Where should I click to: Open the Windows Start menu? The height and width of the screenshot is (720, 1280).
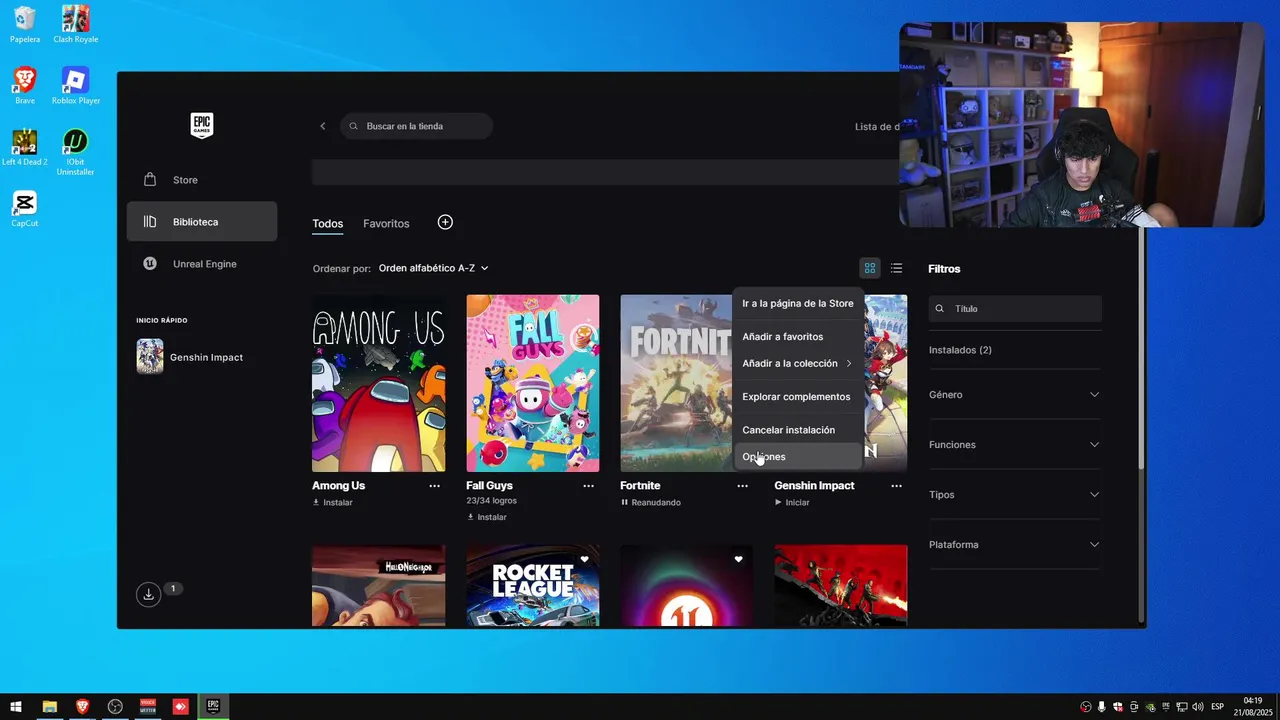[16, 707]
